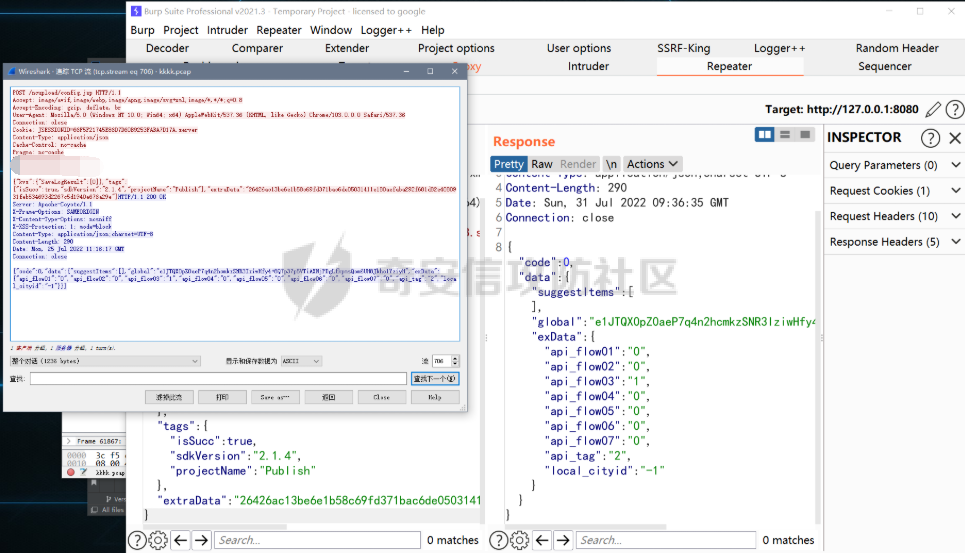Viewport: 965px width, 553px height.
Task: Select the combined tabbed layout icon
Action: click(804, 134)
